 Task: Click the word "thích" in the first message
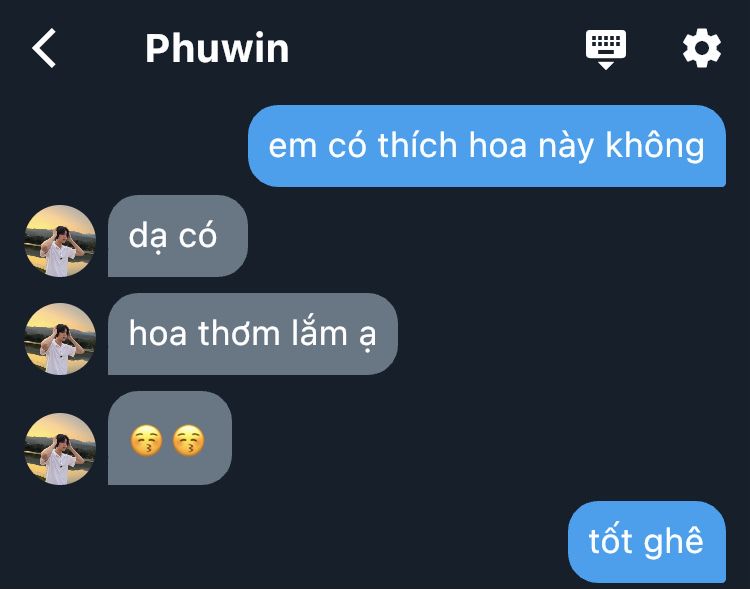point(417,144)
